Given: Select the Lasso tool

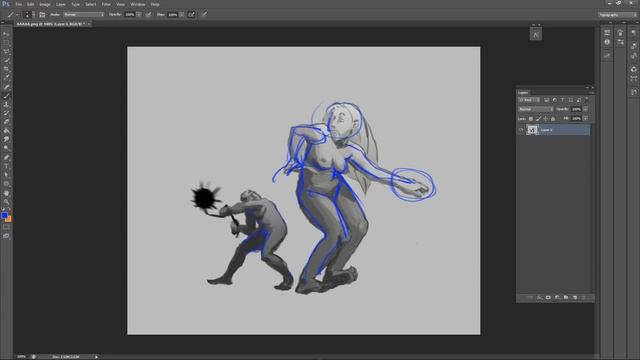Looking at the screenshot, I should pos(6,51).
